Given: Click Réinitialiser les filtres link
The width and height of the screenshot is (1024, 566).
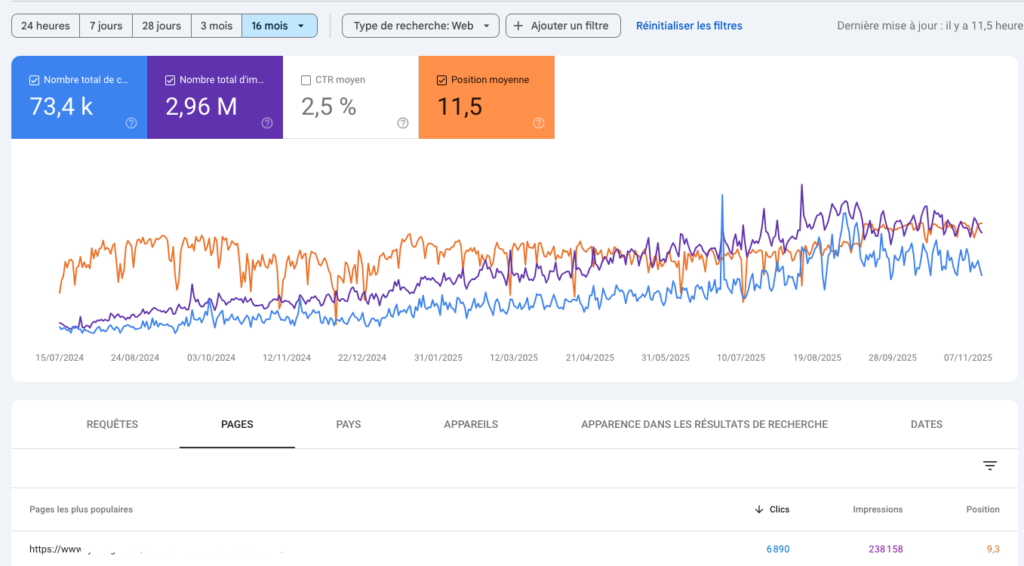Looking at the screenshot, I should click(x=689, y=26).
